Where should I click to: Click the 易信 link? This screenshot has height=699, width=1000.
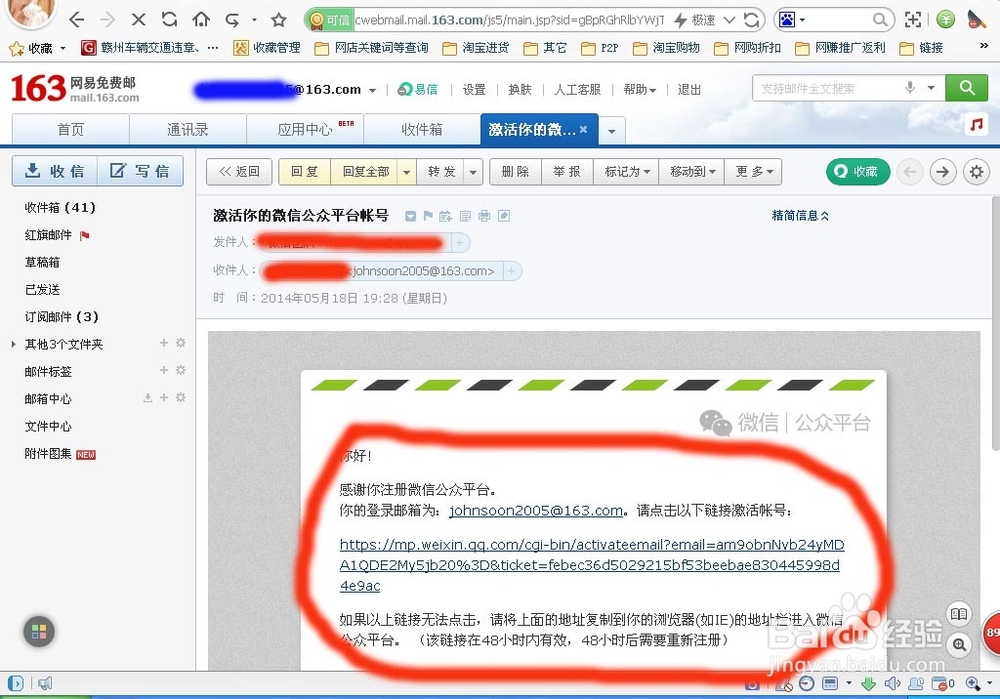(x=418, y=89)
